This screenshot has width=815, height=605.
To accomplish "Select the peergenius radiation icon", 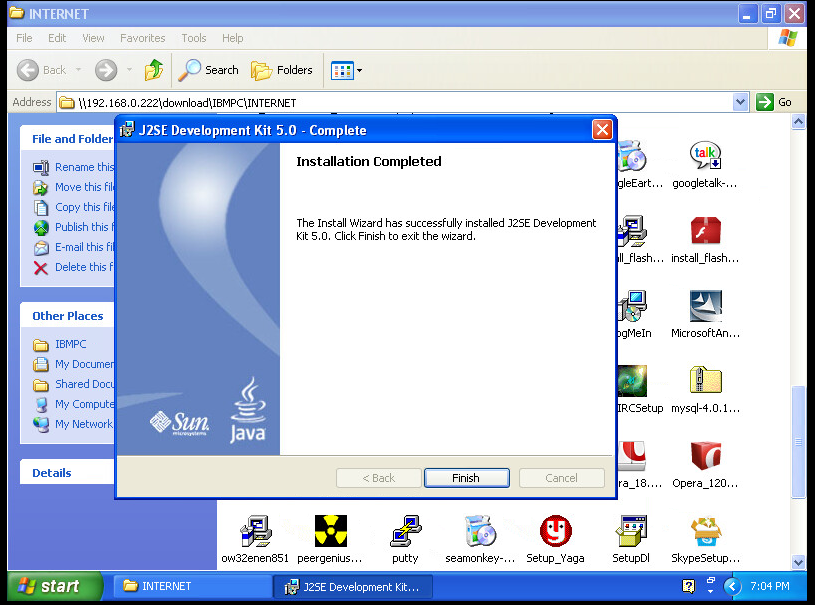I will click(331, 531).
